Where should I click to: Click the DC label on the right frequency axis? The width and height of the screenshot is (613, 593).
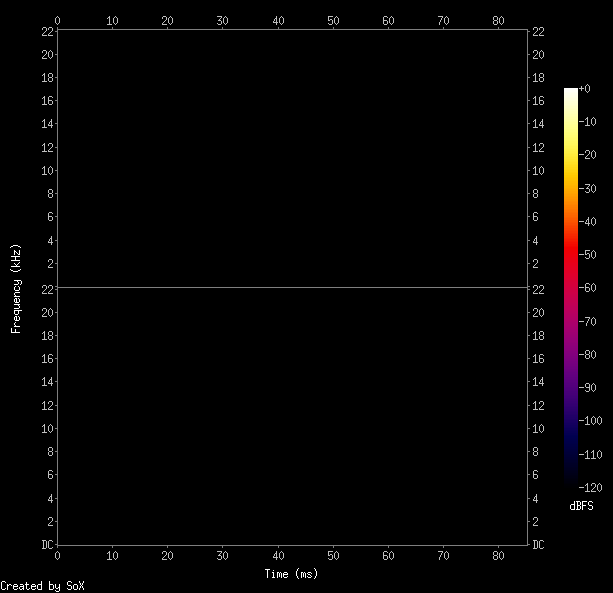[538, 545]
